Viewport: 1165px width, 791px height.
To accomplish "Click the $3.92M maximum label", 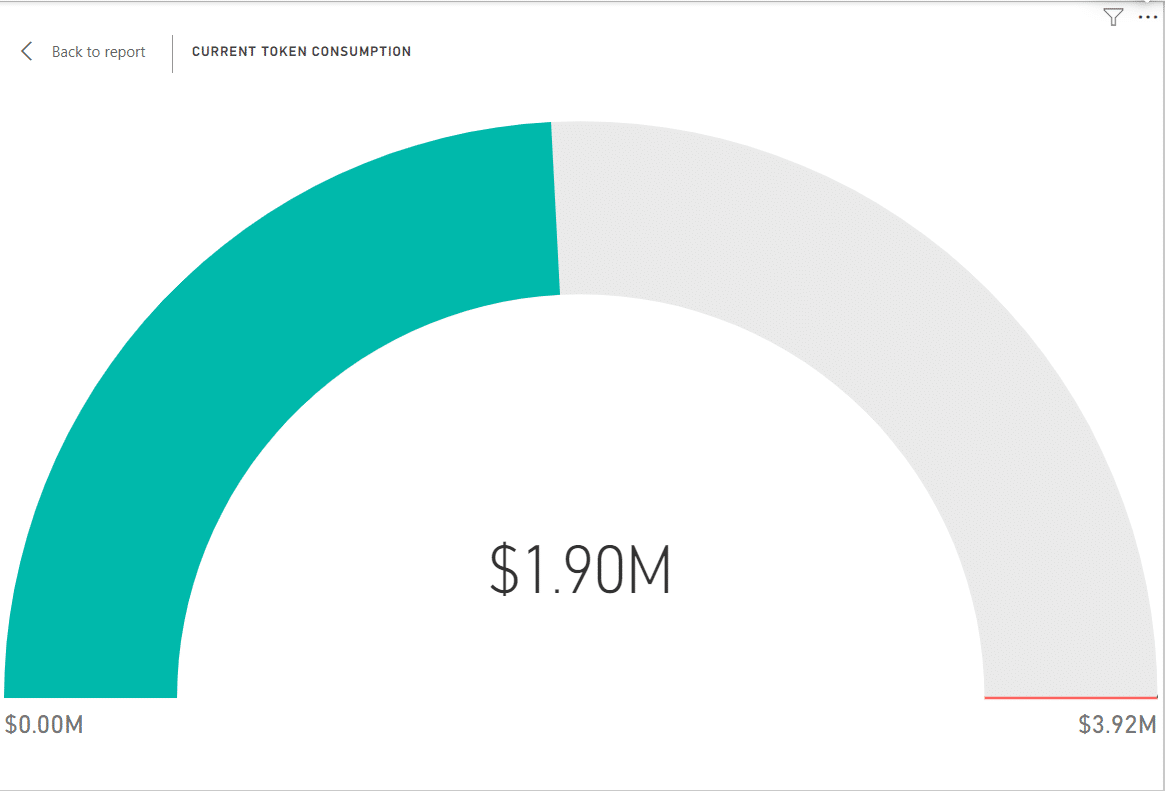I will click(1117, 724).
